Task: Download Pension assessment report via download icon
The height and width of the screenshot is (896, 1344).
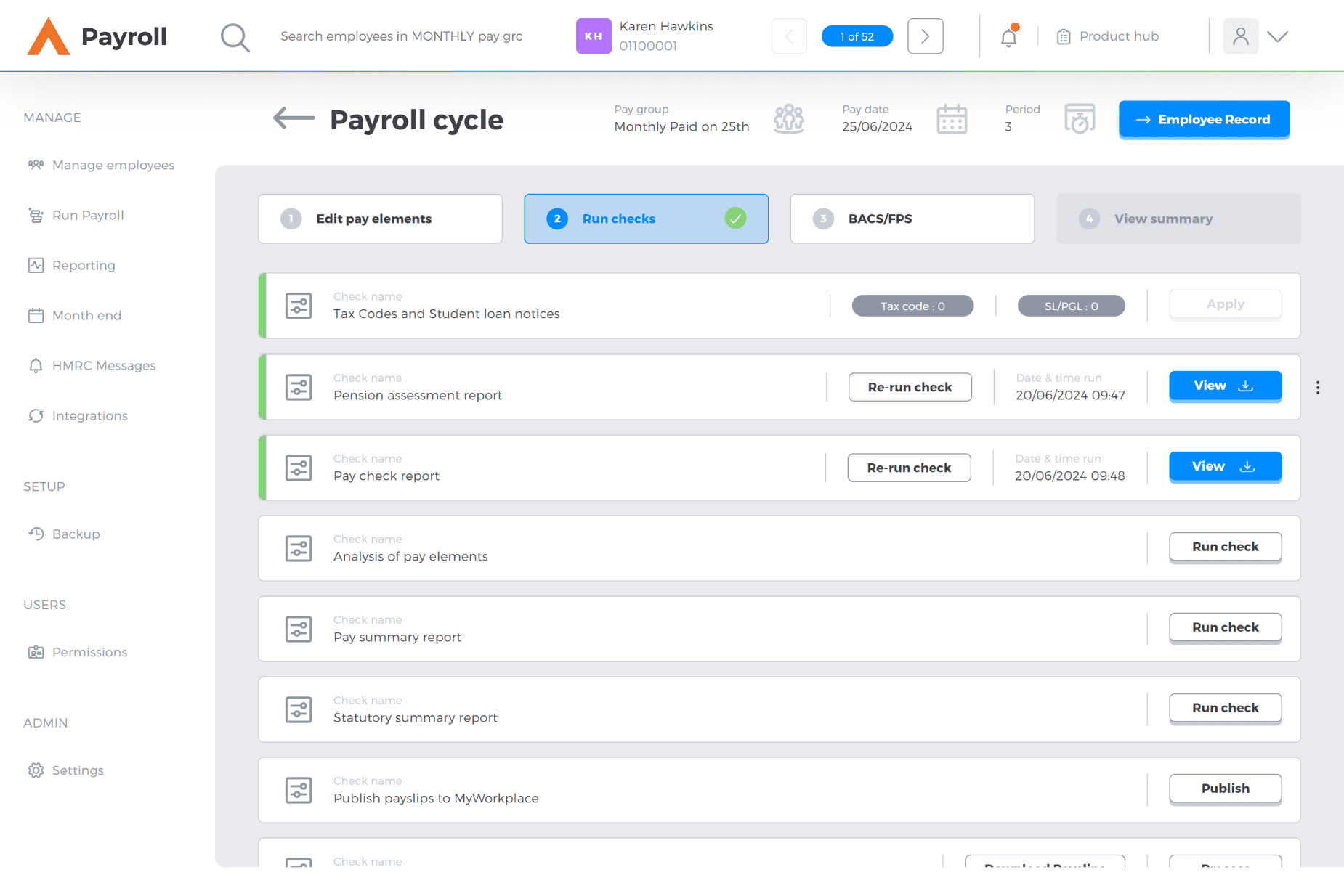Action: (x=1247, y=386)
